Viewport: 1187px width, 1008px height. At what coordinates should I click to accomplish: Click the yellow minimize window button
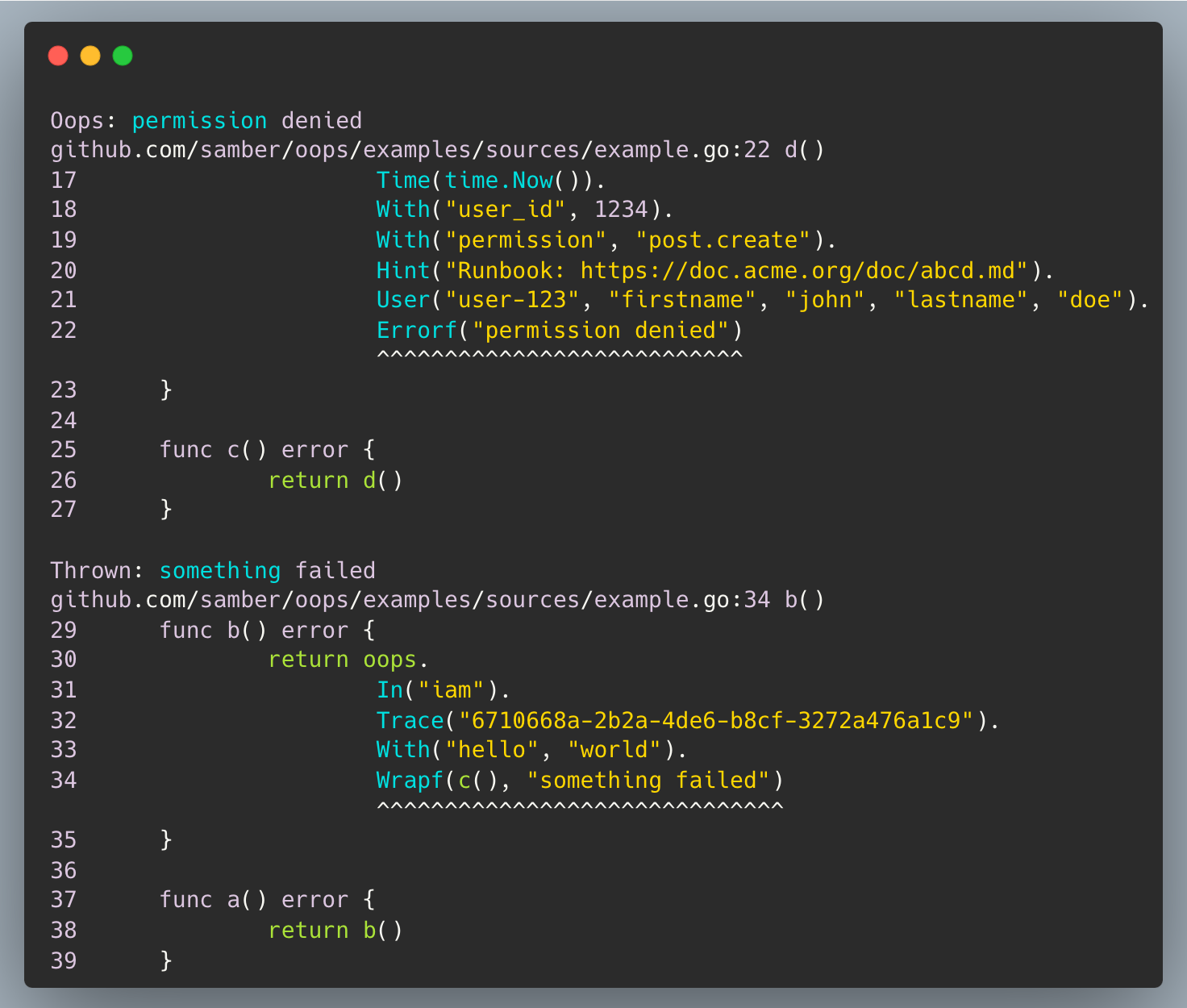[90, 56]
